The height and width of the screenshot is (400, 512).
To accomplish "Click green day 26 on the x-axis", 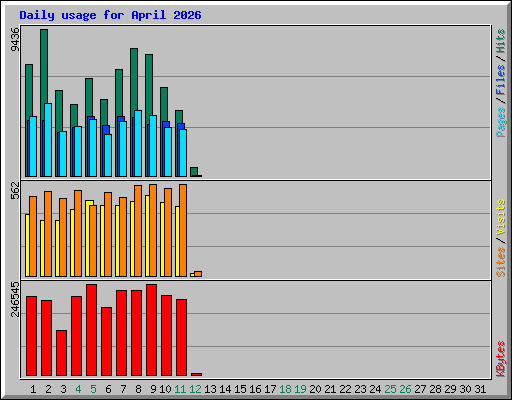I will 405,389.
